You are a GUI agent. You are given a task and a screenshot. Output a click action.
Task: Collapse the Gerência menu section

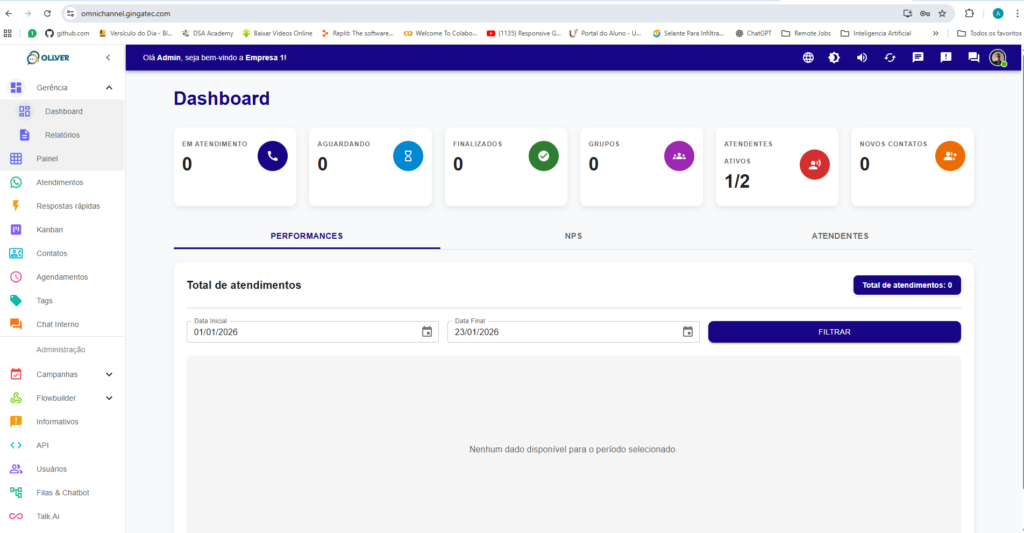point(109,88)
